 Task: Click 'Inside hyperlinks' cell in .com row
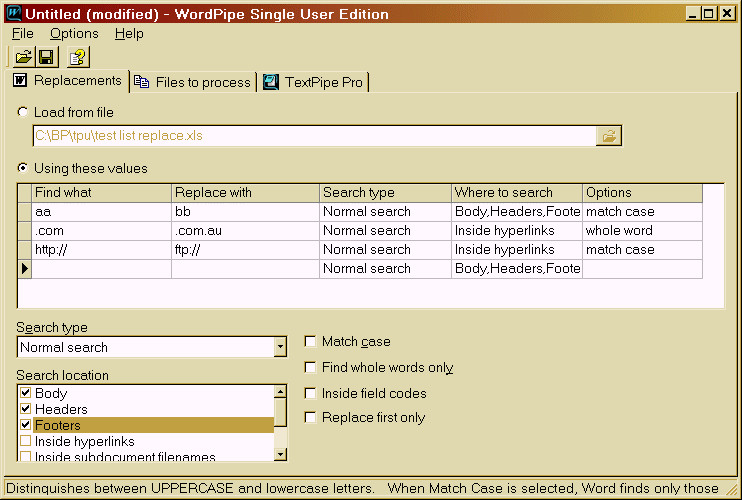[x=517, y=231]
